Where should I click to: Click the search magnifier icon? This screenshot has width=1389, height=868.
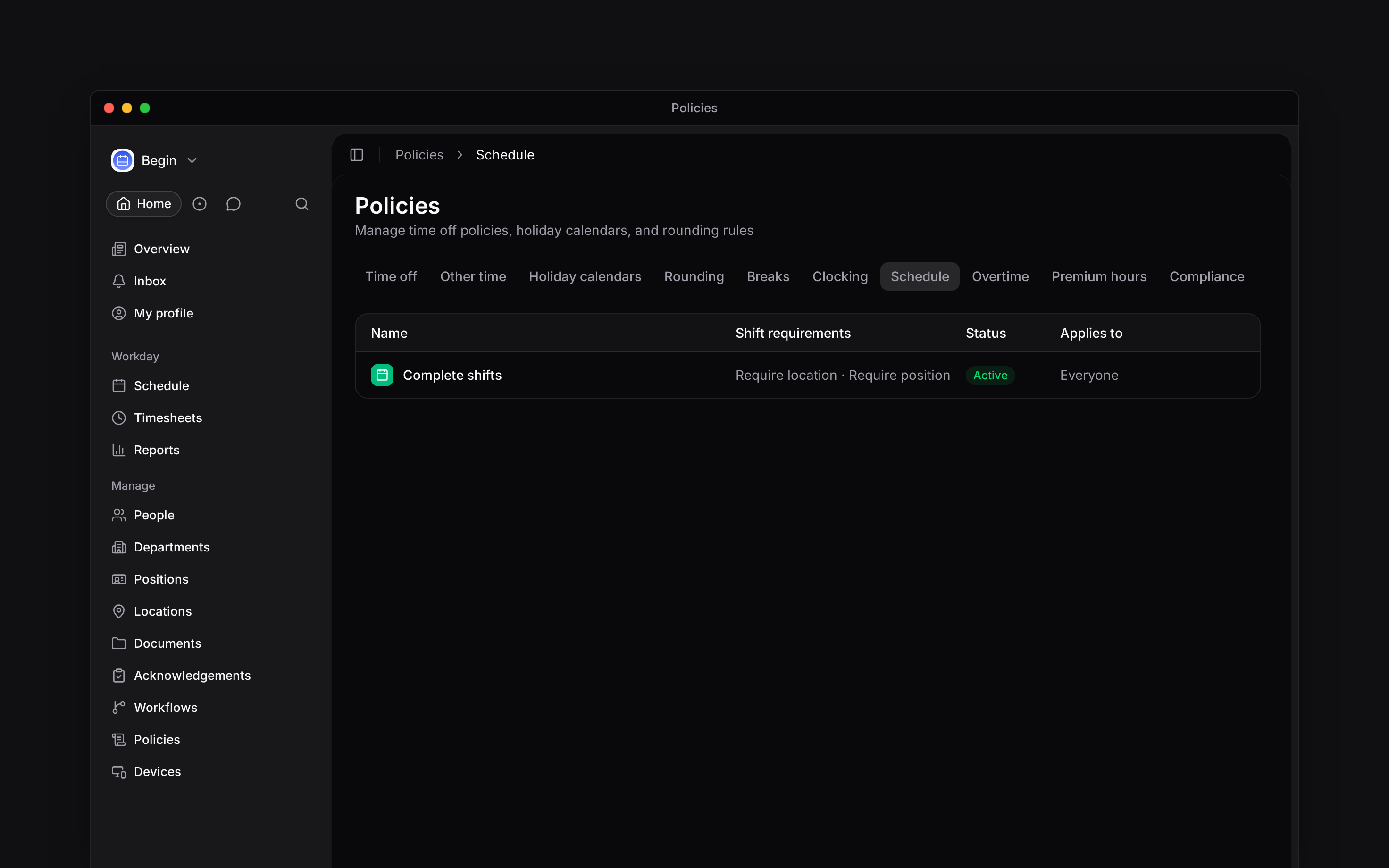302,204
